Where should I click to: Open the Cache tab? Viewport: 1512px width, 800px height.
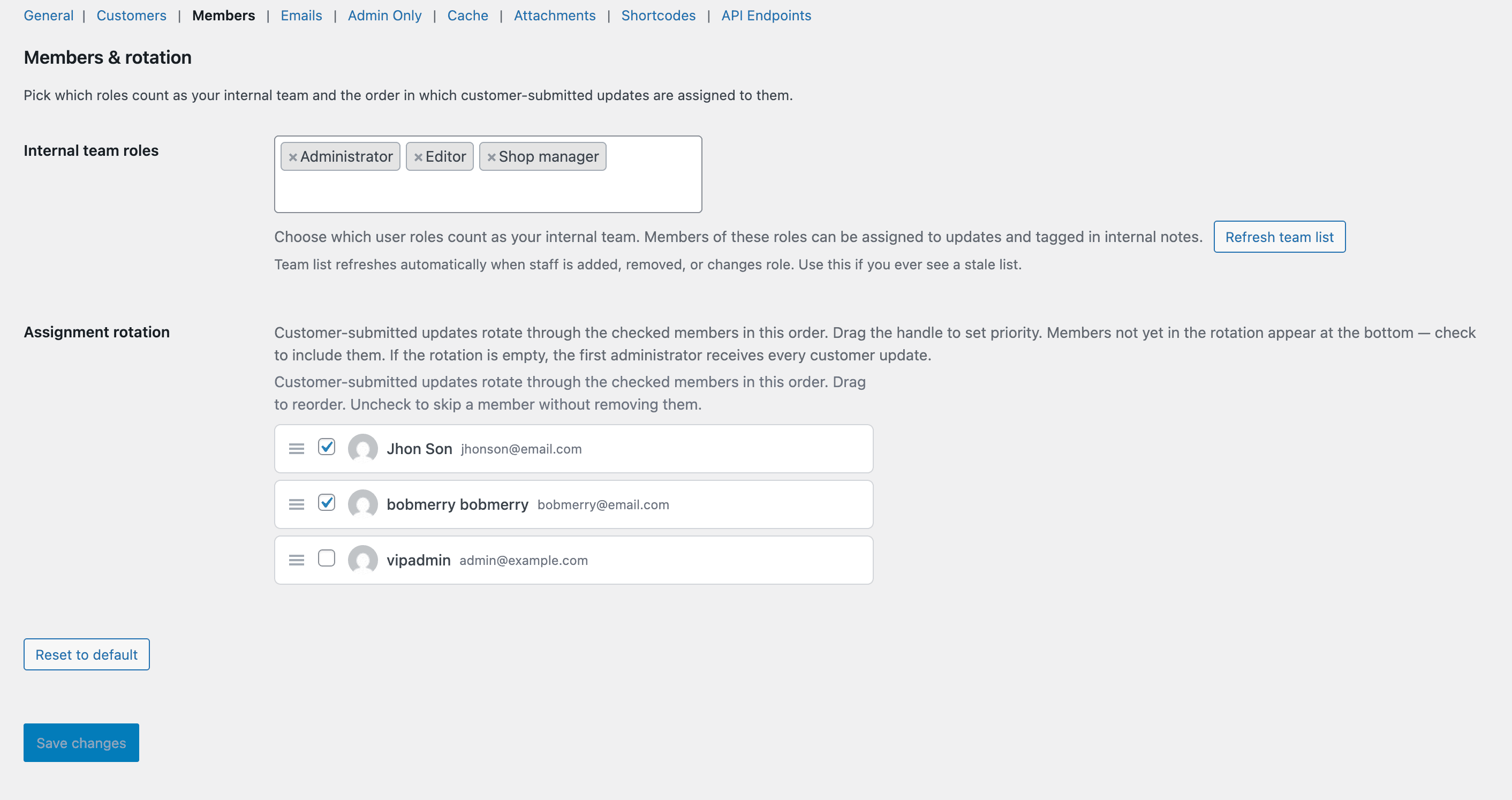pyautogui.click(x=468, y=15)
